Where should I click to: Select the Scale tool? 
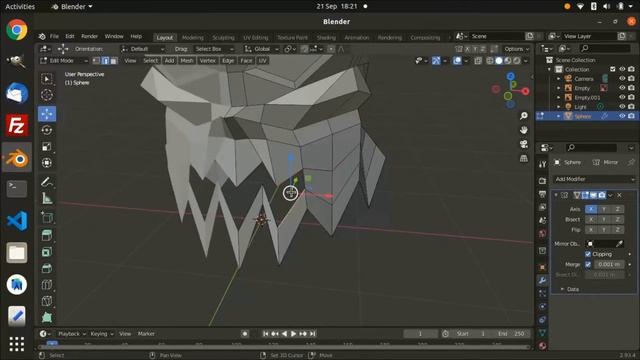47,147
